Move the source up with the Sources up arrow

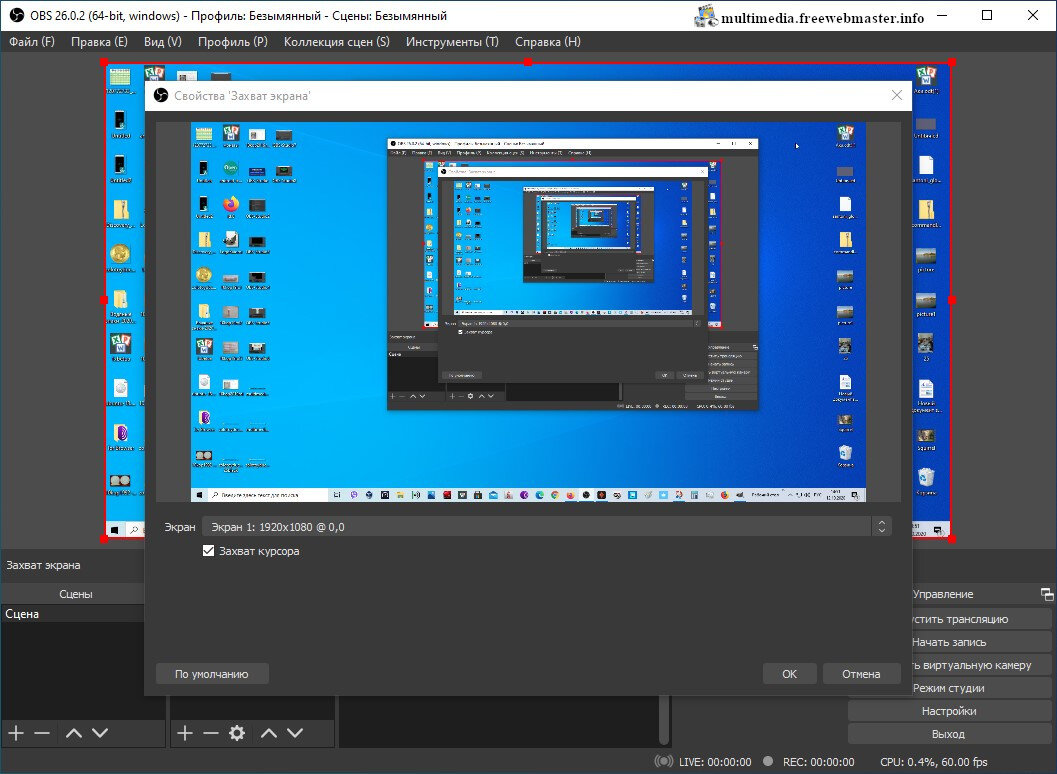coord(268,733)
